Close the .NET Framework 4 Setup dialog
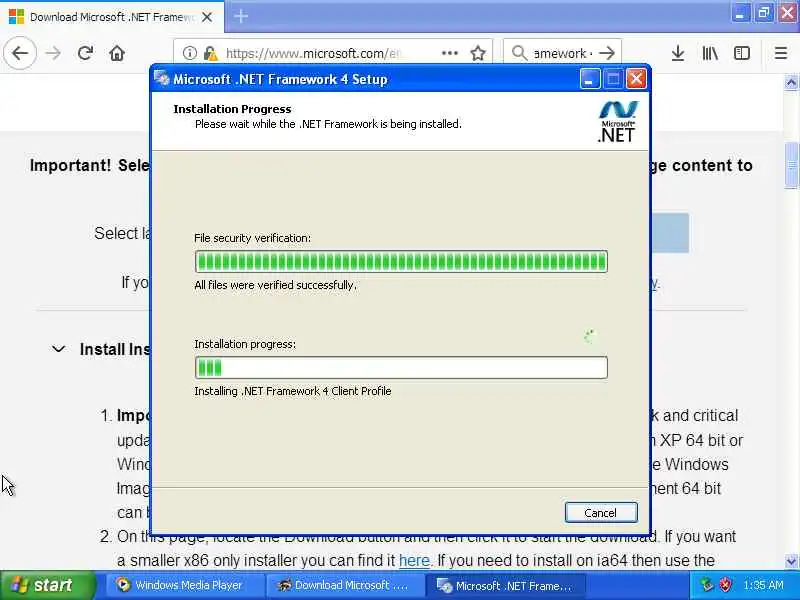 636,79
